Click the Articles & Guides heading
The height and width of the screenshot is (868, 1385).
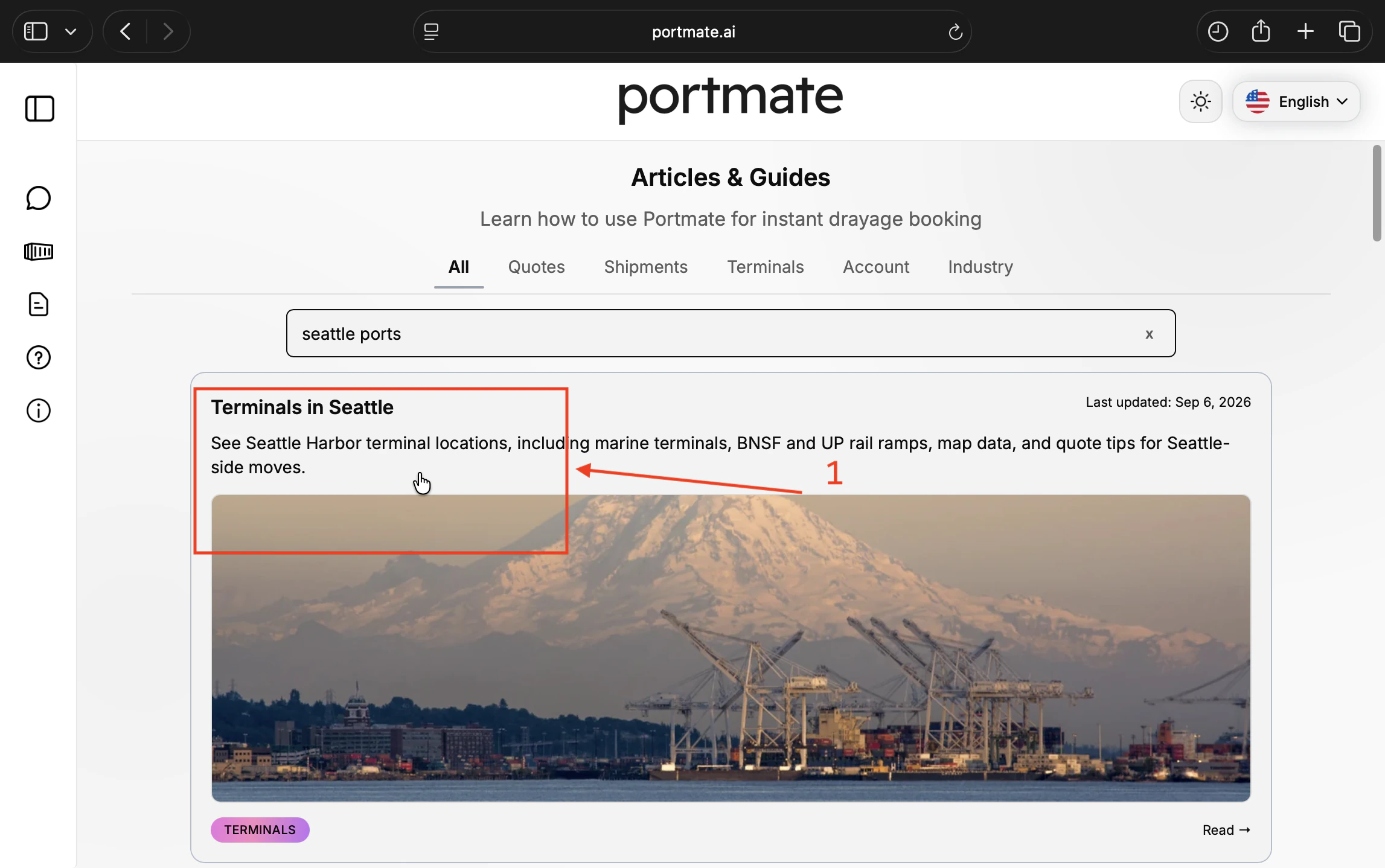point(731,177)
